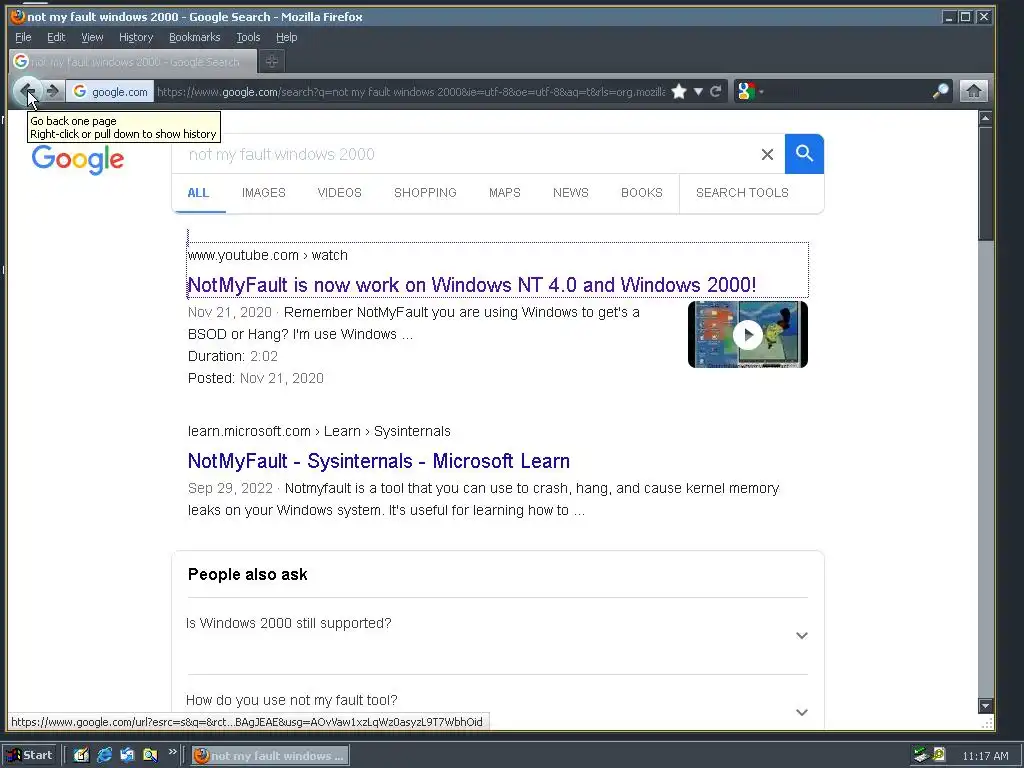Click the google.com site identity badge

click(x=110, y=91)
